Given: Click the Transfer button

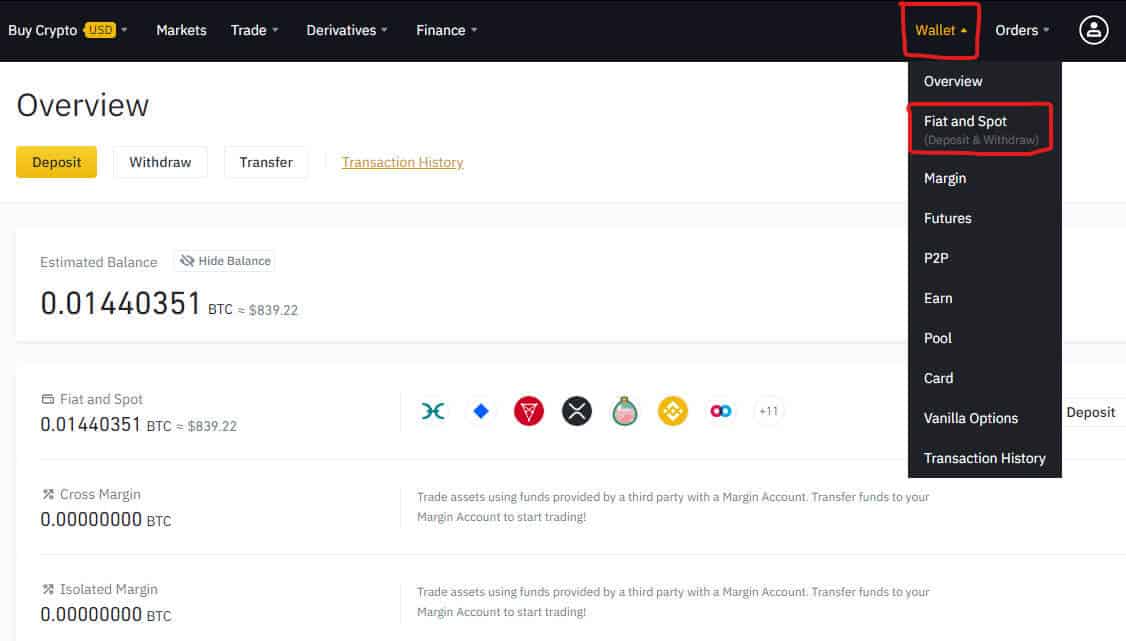Looking at the screenshot, I should pyautogui.click(x=266, y=162).
